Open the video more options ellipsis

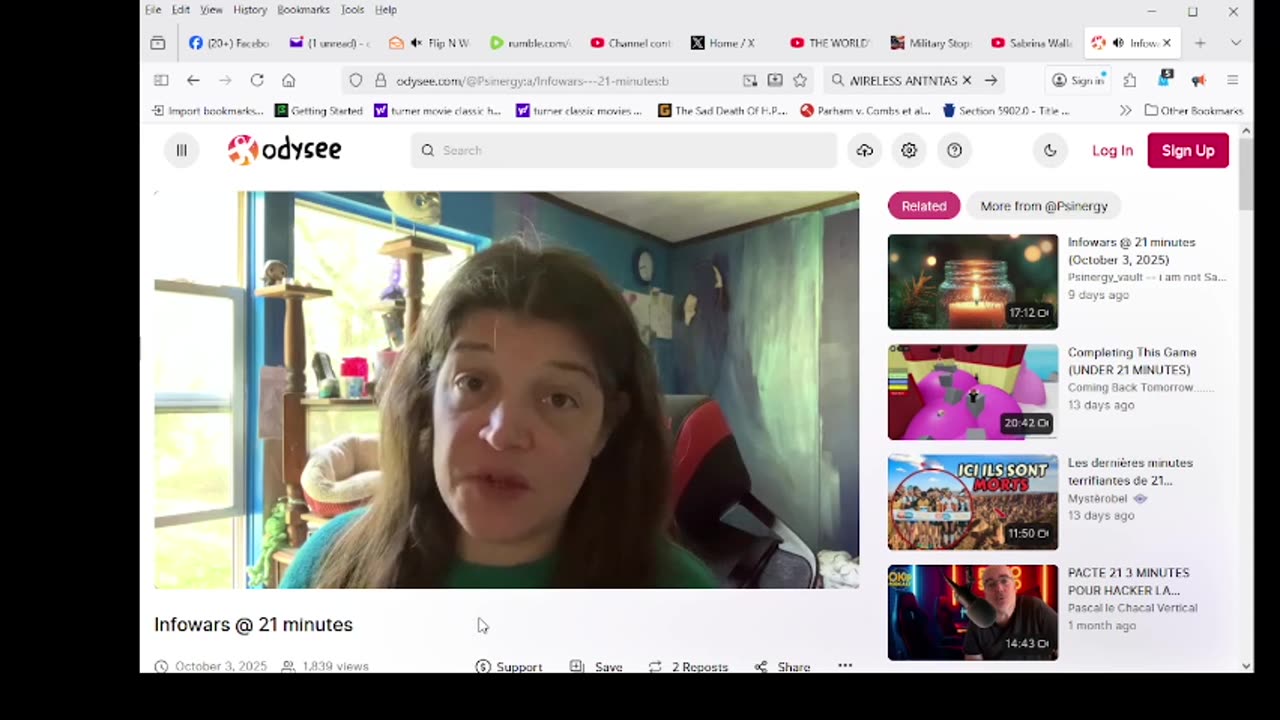point(845,666)
